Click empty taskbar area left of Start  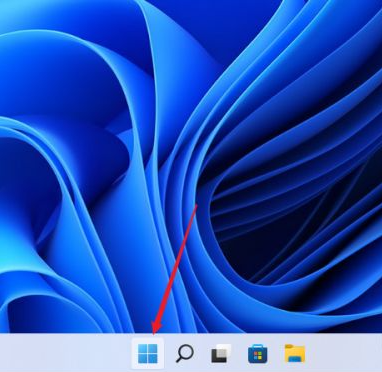(65, 353)
